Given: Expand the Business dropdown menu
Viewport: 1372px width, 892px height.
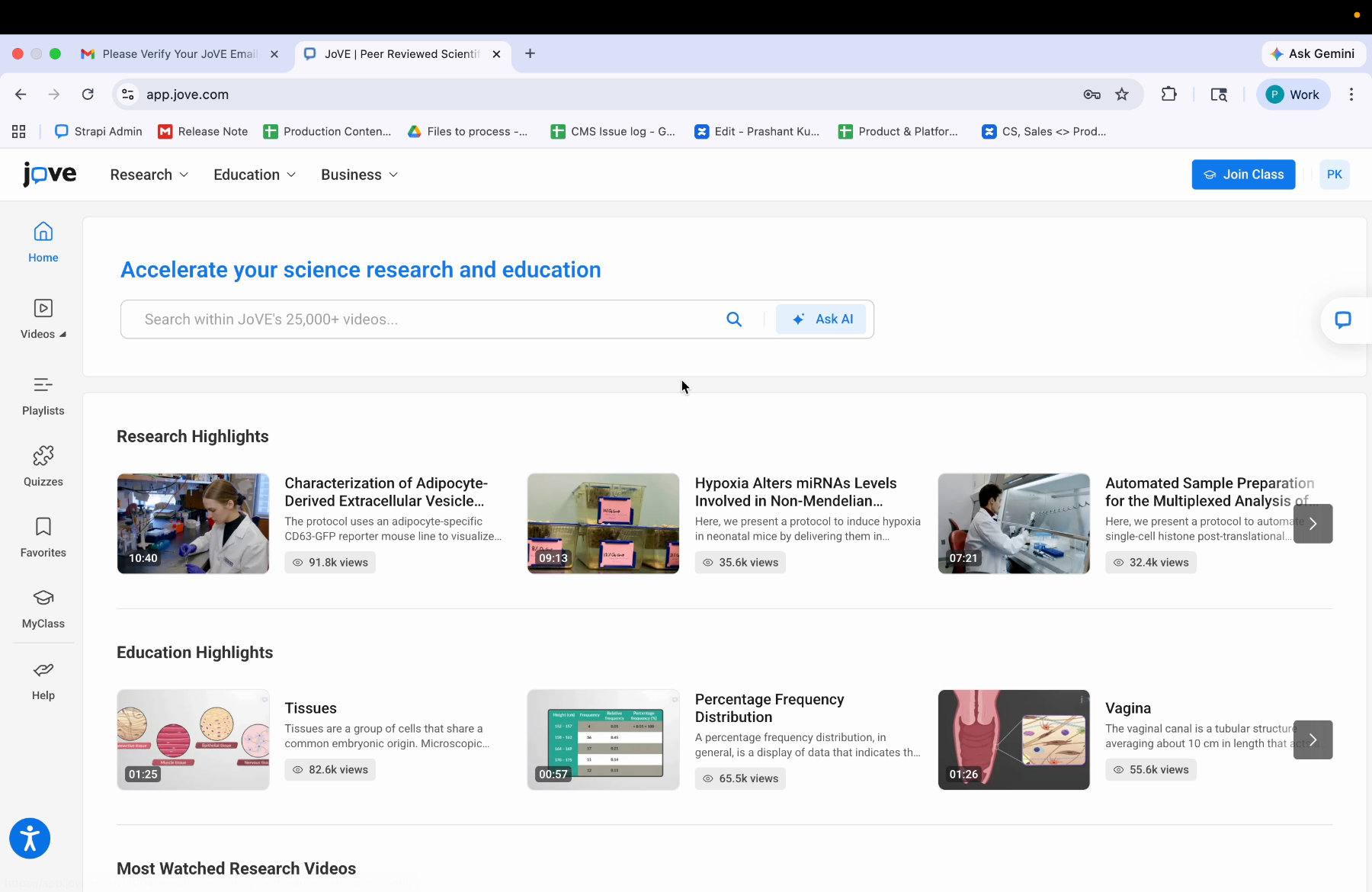Looking at the screenshot, I should (359, 175).
